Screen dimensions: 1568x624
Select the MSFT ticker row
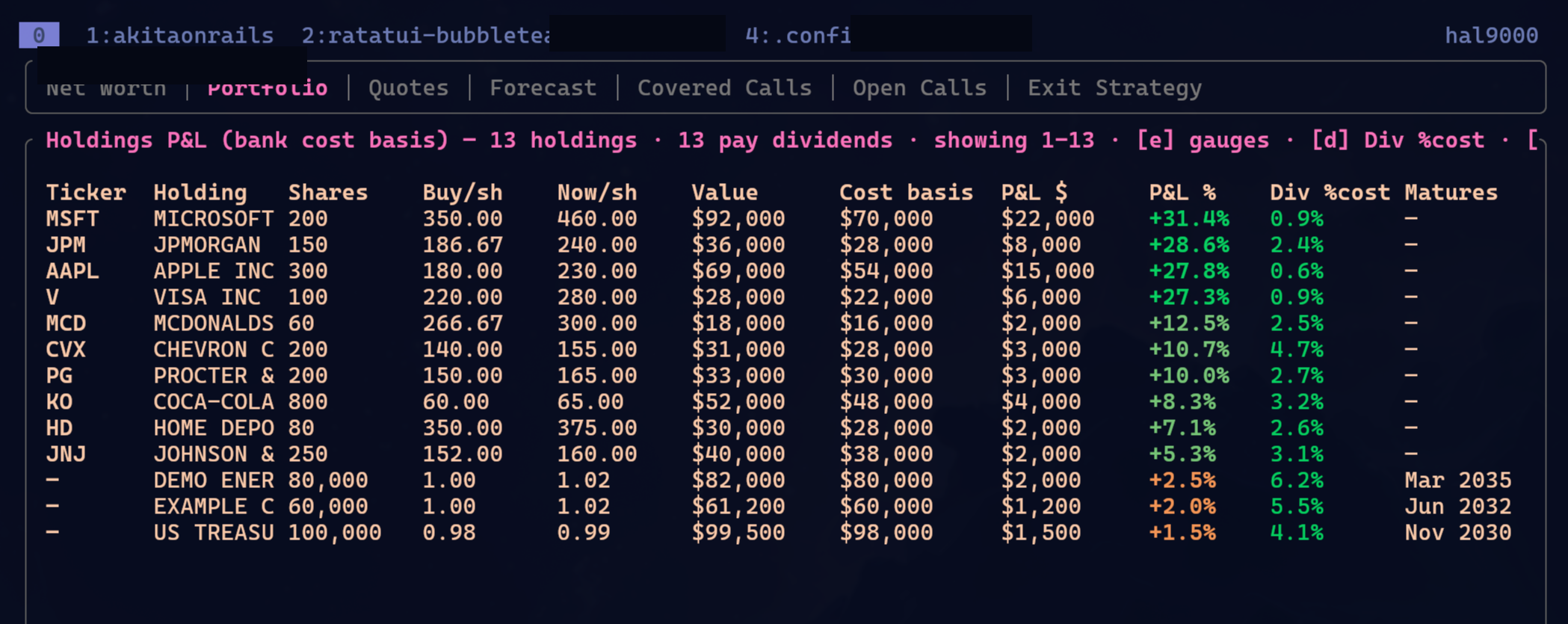[779, 219]
